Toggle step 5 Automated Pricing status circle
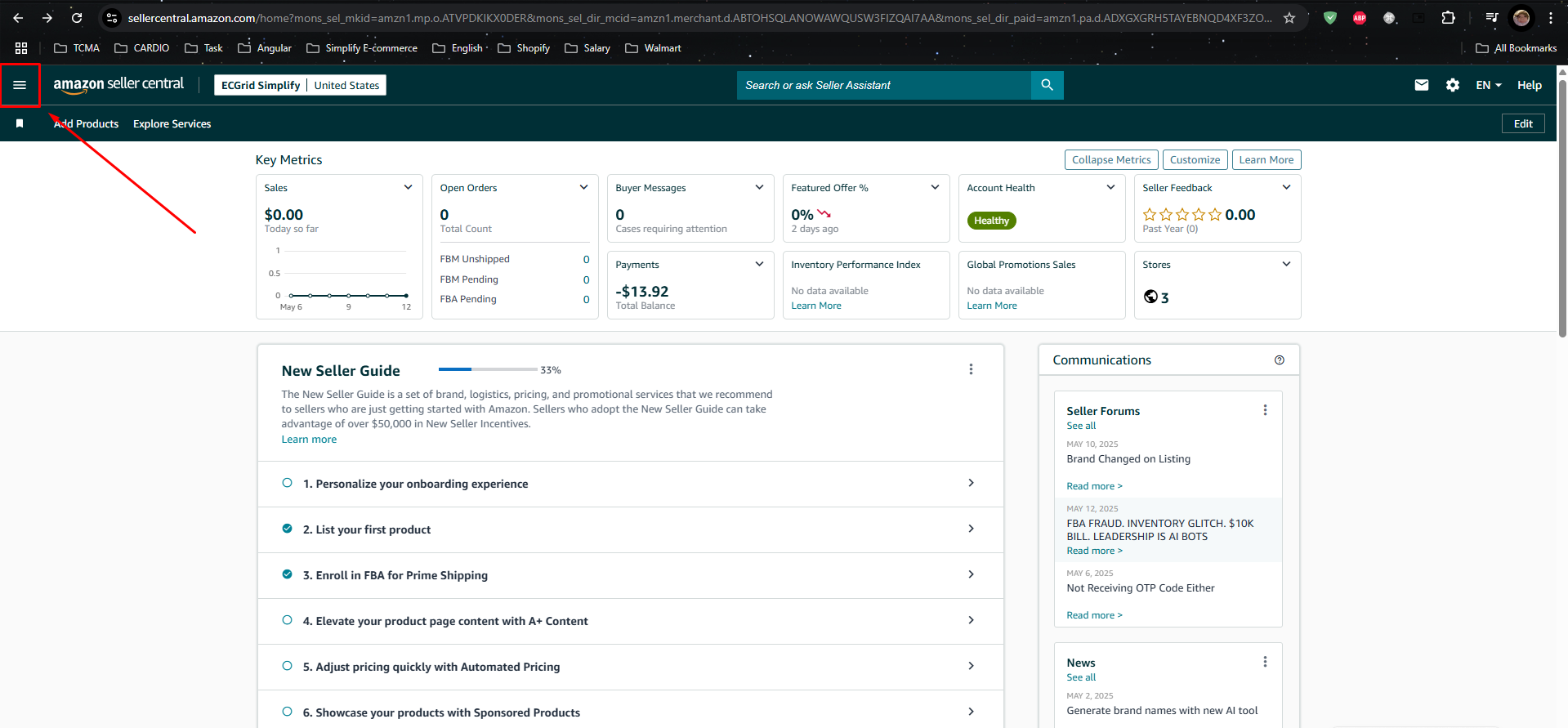1568x728 pixels. 287,666
